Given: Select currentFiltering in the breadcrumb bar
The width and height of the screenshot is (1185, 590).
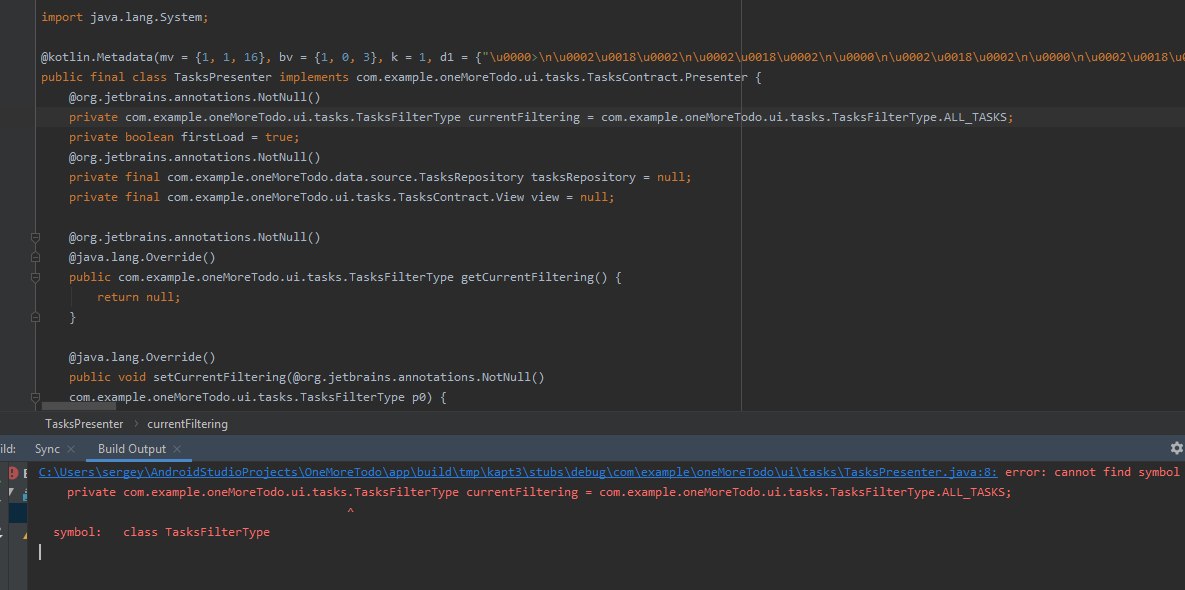Looking at the screenshot, I should point(187,424).
